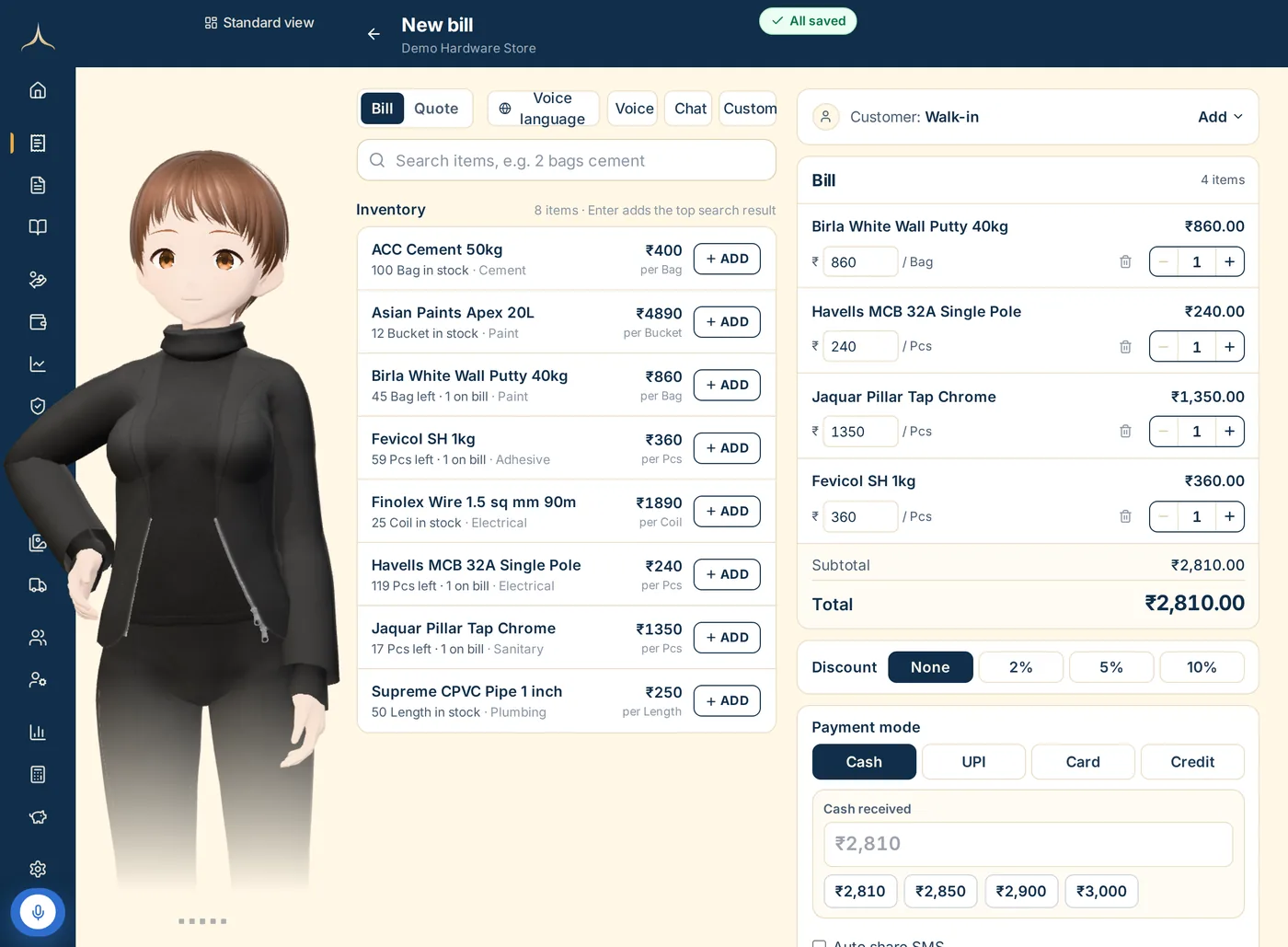Select ₹3,000 quick cash amount
The height and width of the screenshot is (947, 1288).
pos(1101,891)
